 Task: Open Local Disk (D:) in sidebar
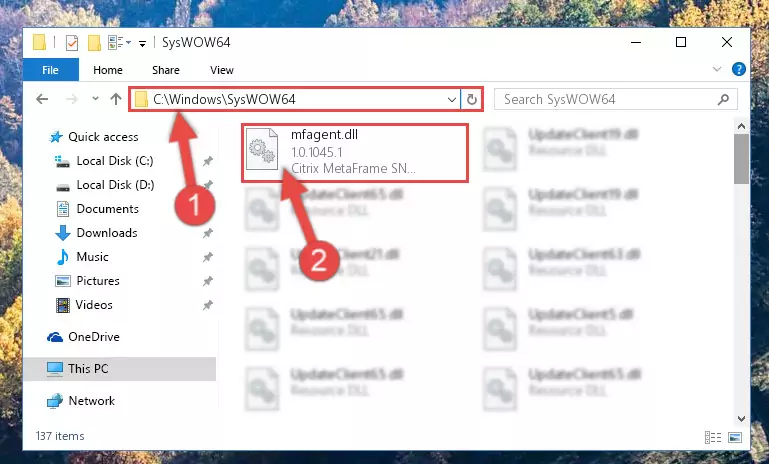(x=115, y=185)
